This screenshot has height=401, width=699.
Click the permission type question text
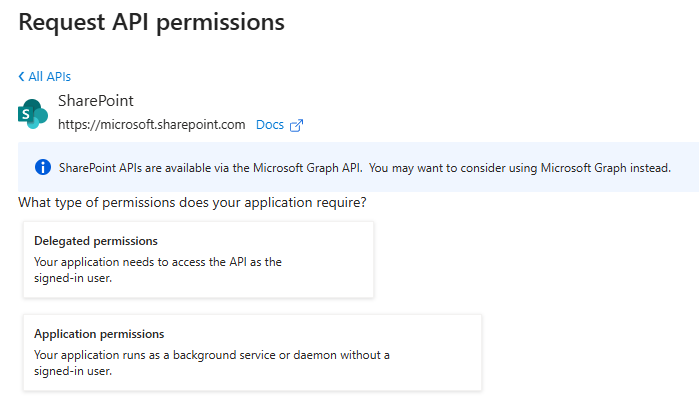[x=192, y=203]
